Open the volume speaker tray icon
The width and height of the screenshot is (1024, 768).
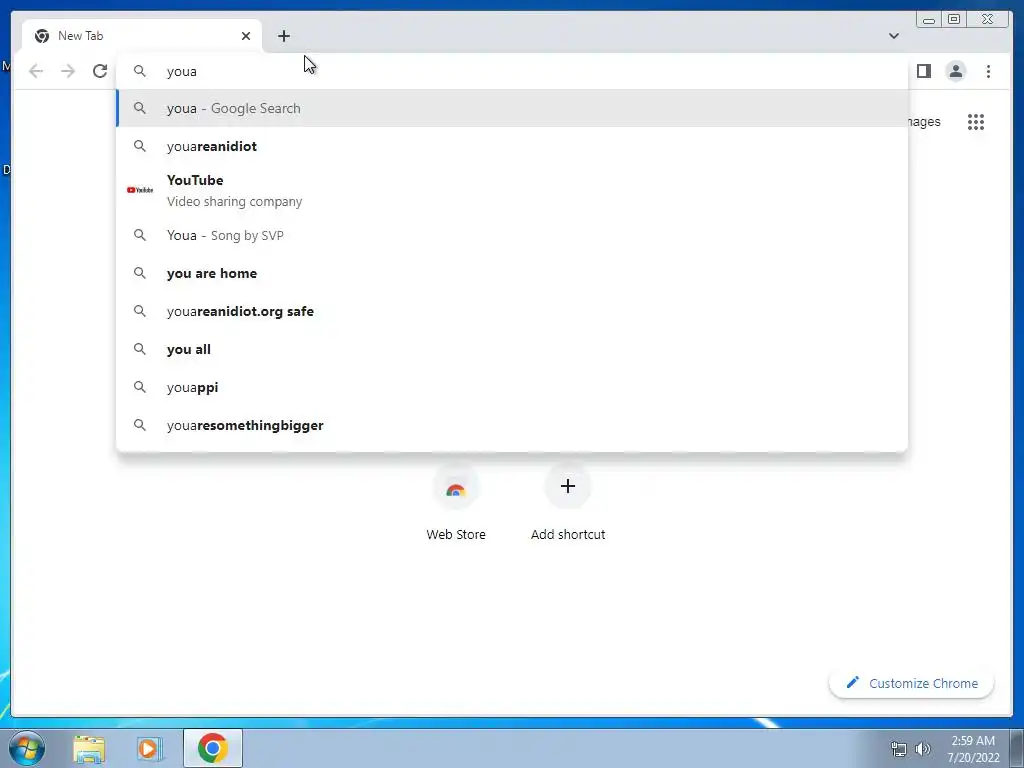tap(923, 749)
